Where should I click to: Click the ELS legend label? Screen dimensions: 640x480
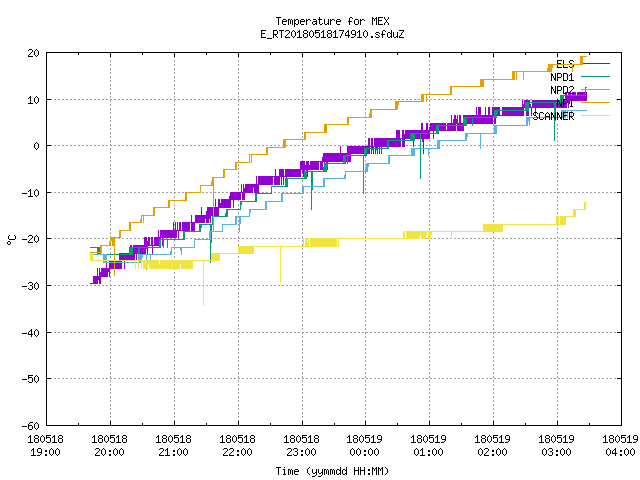click(565, 64)
